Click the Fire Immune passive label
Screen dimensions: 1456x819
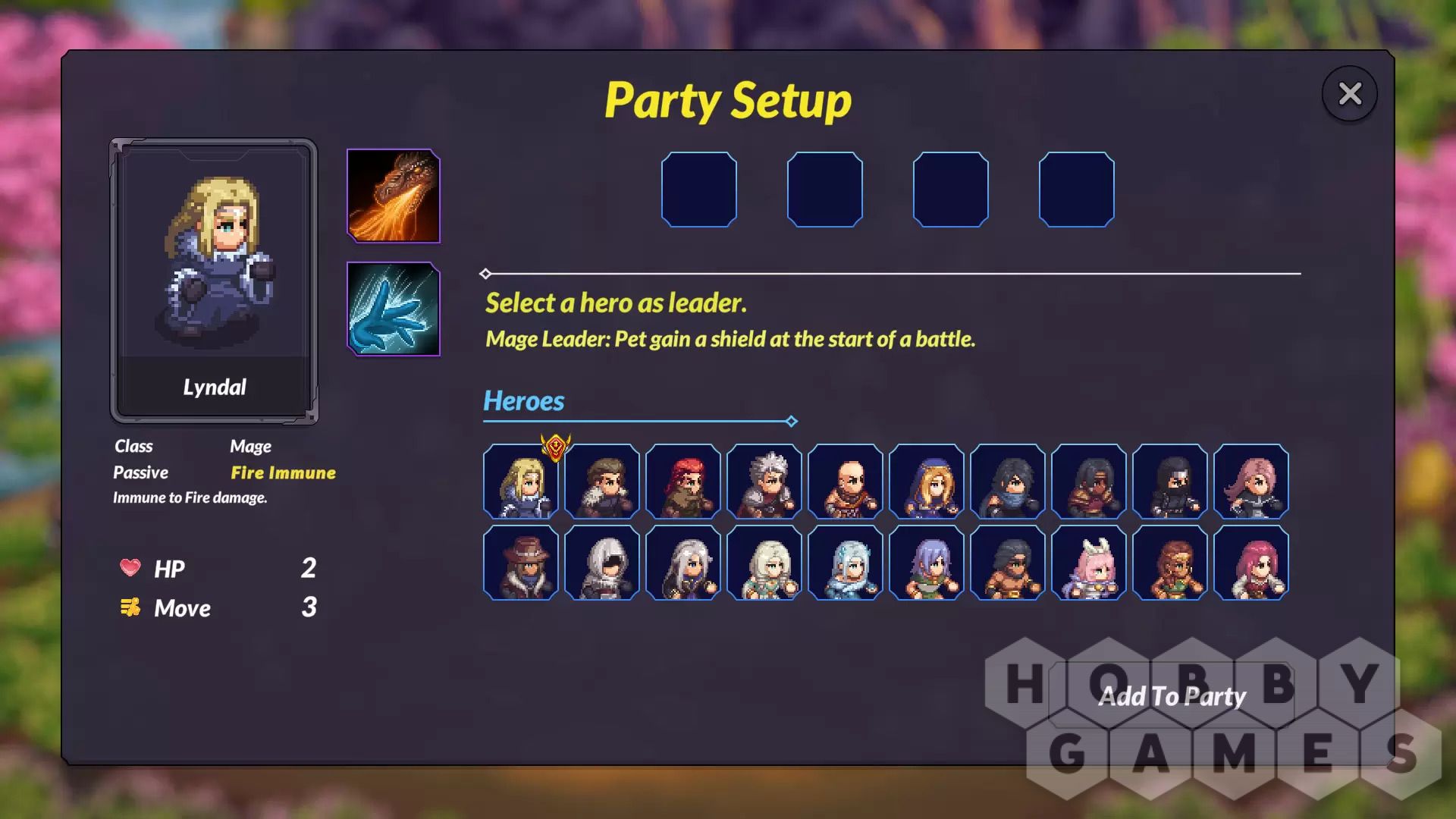click(283, 472)
